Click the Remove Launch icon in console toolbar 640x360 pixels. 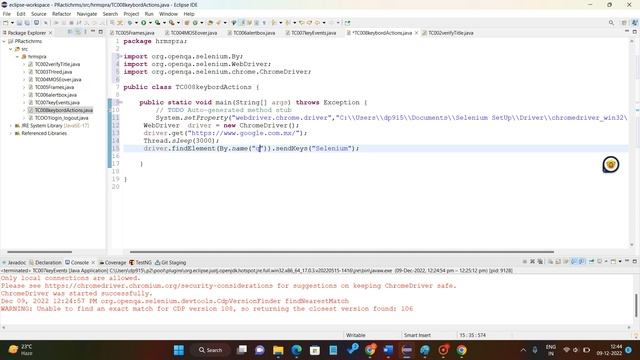click(532, 261)
